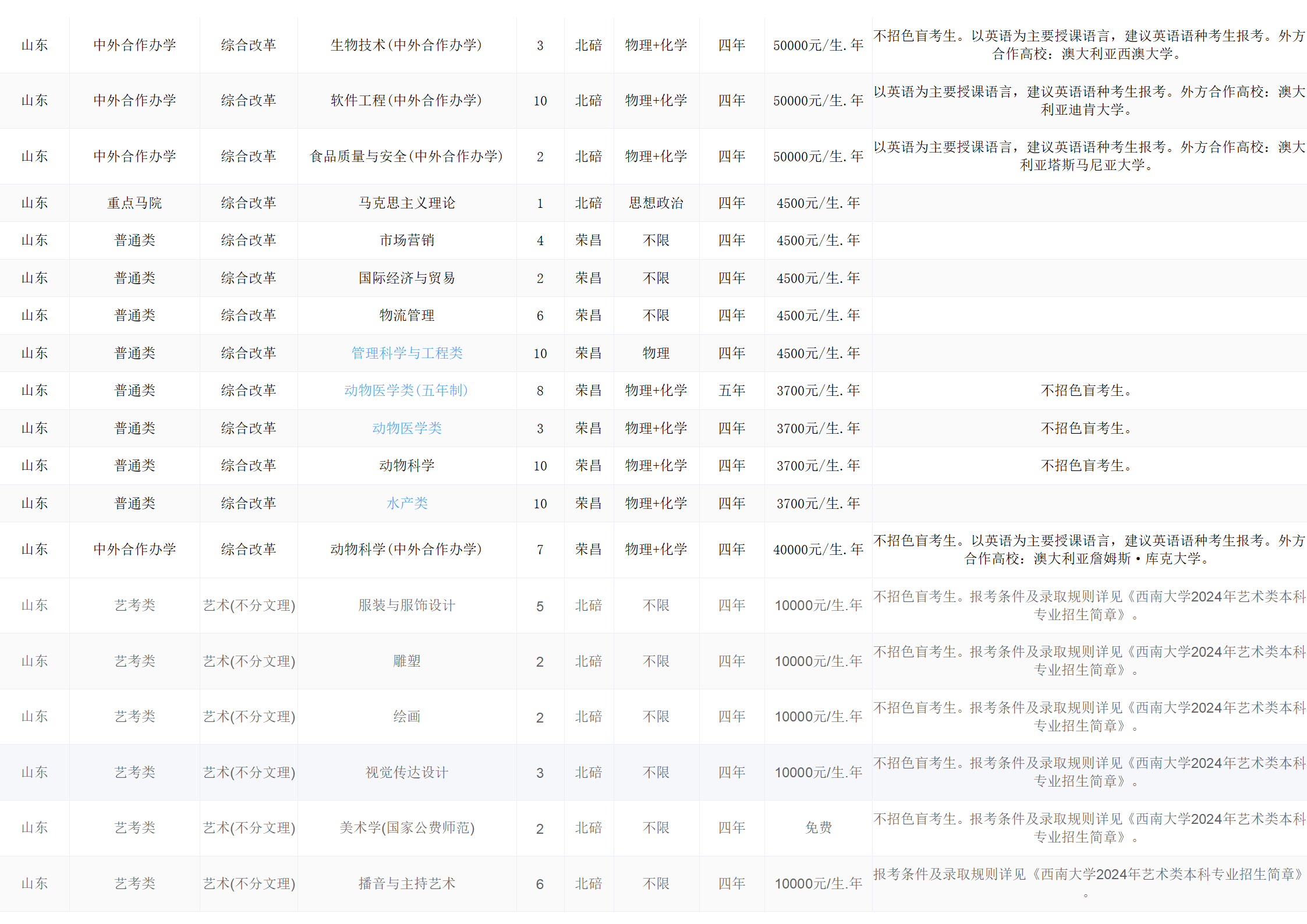Select the 生物技术(中外合作办学) cell

coord(406,45)
